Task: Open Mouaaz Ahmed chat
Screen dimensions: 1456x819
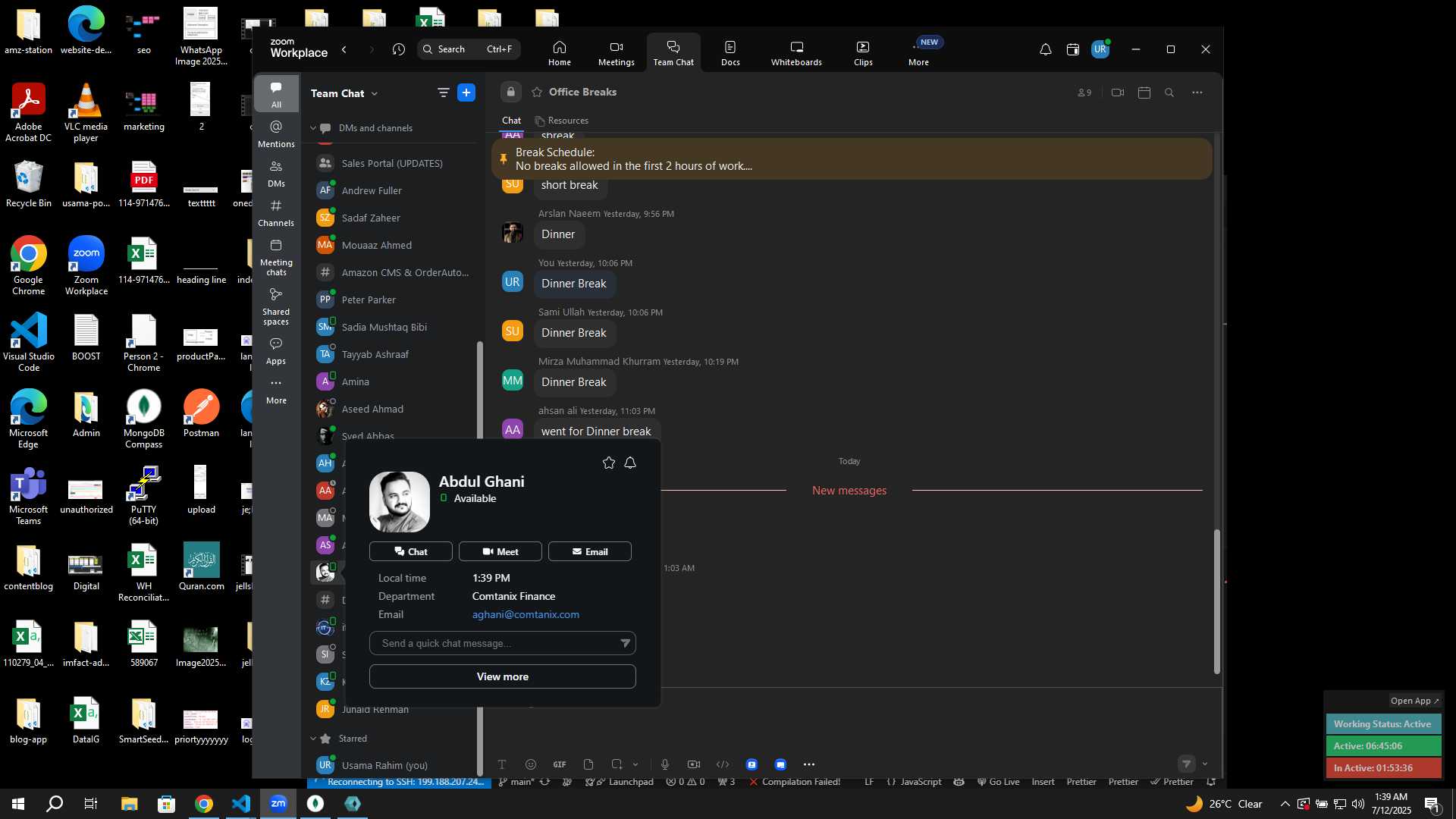Action: (x=393, y=245)
